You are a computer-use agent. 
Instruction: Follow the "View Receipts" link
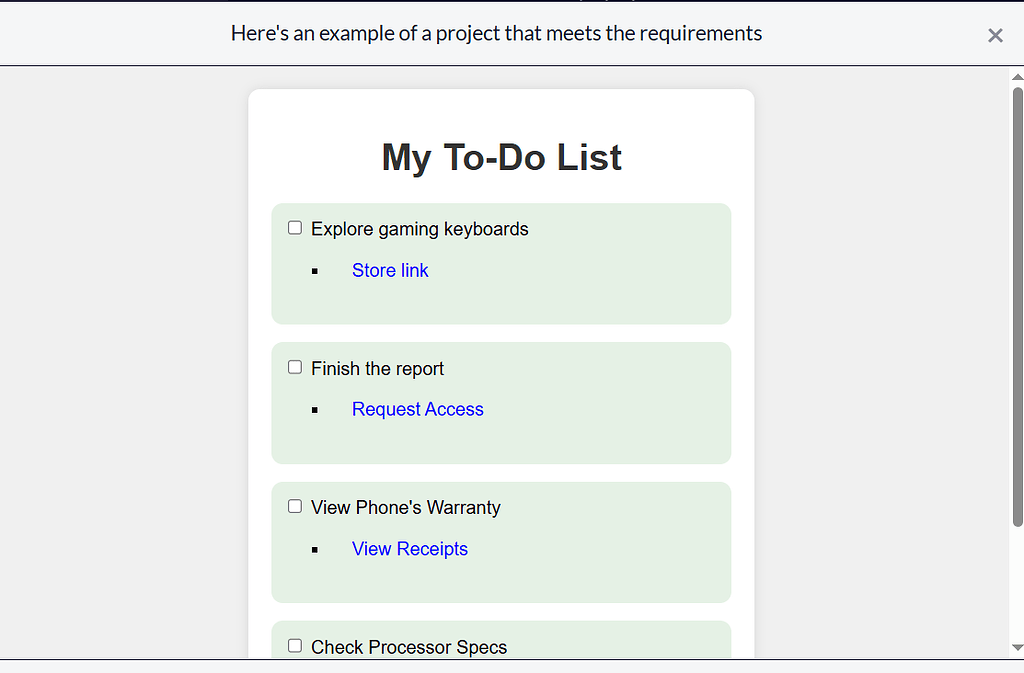click(409, 548)
